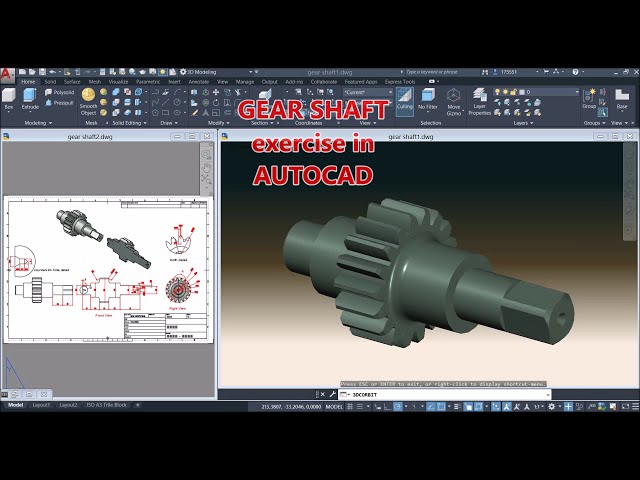
Task: Open the Solid ribbon tab
Action: pyautogui.click(x=50, y=82)
